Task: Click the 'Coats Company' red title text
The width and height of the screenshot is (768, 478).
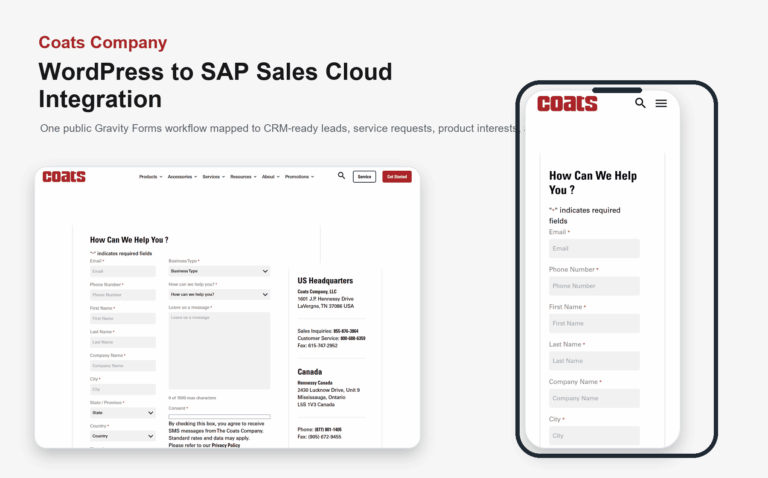Action: pyautogui.click(x=103, y=43)
